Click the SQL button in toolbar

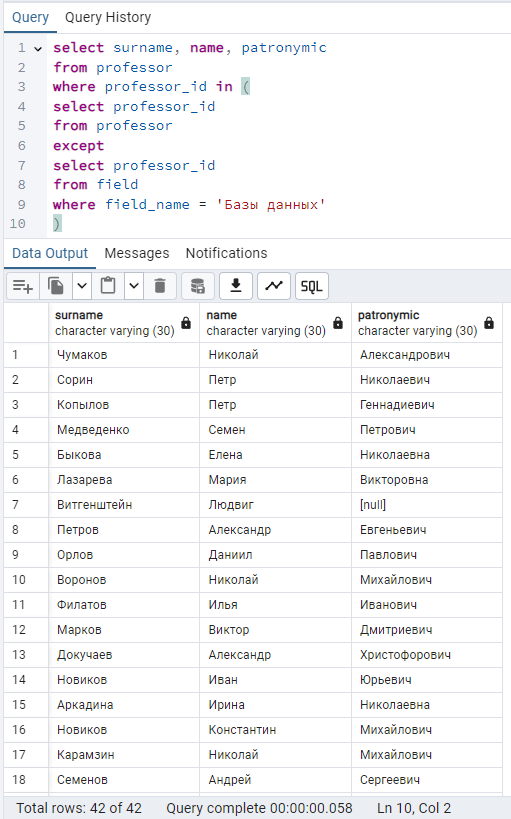tap(312, 286)
